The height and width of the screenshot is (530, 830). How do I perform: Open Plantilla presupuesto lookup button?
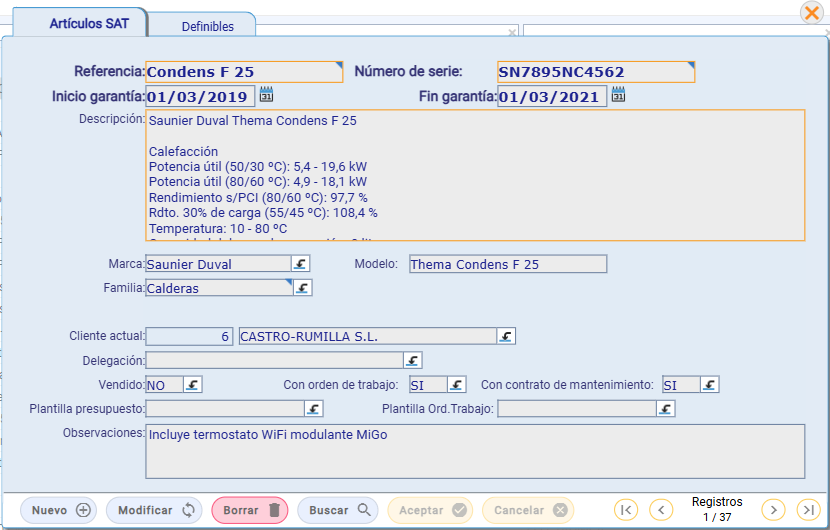click(314, 409)
